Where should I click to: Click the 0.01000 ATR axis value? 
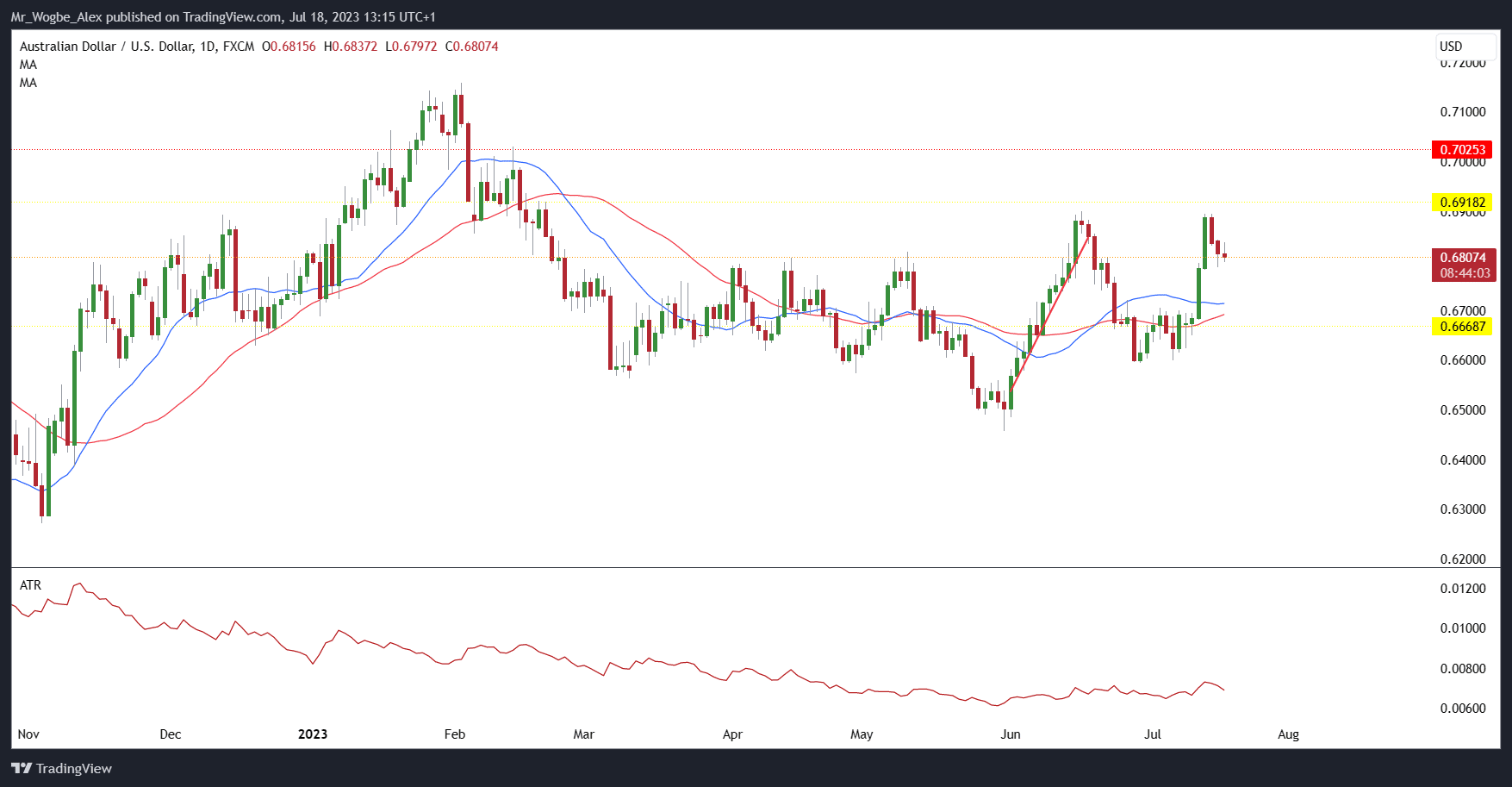pyautogui.click(x=1463, y=628)
